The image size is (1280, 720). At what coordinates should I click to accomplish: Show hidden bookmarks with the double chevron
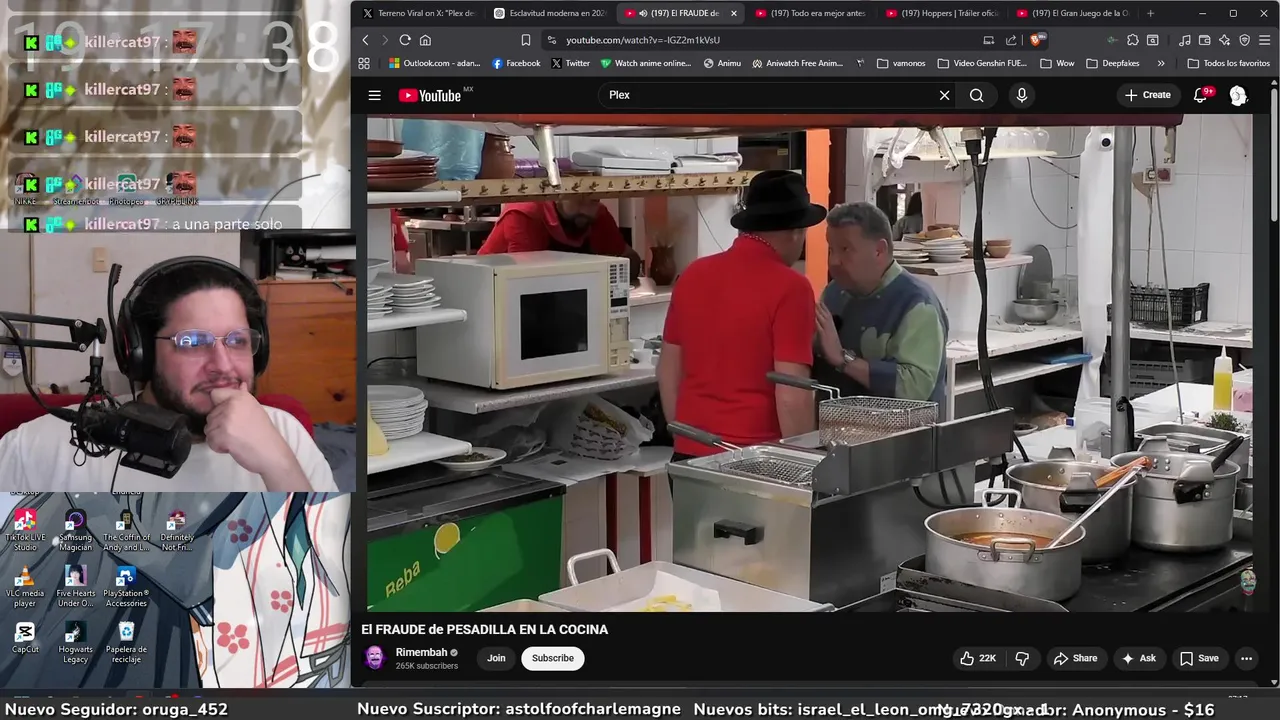[x=1160, y=63]
